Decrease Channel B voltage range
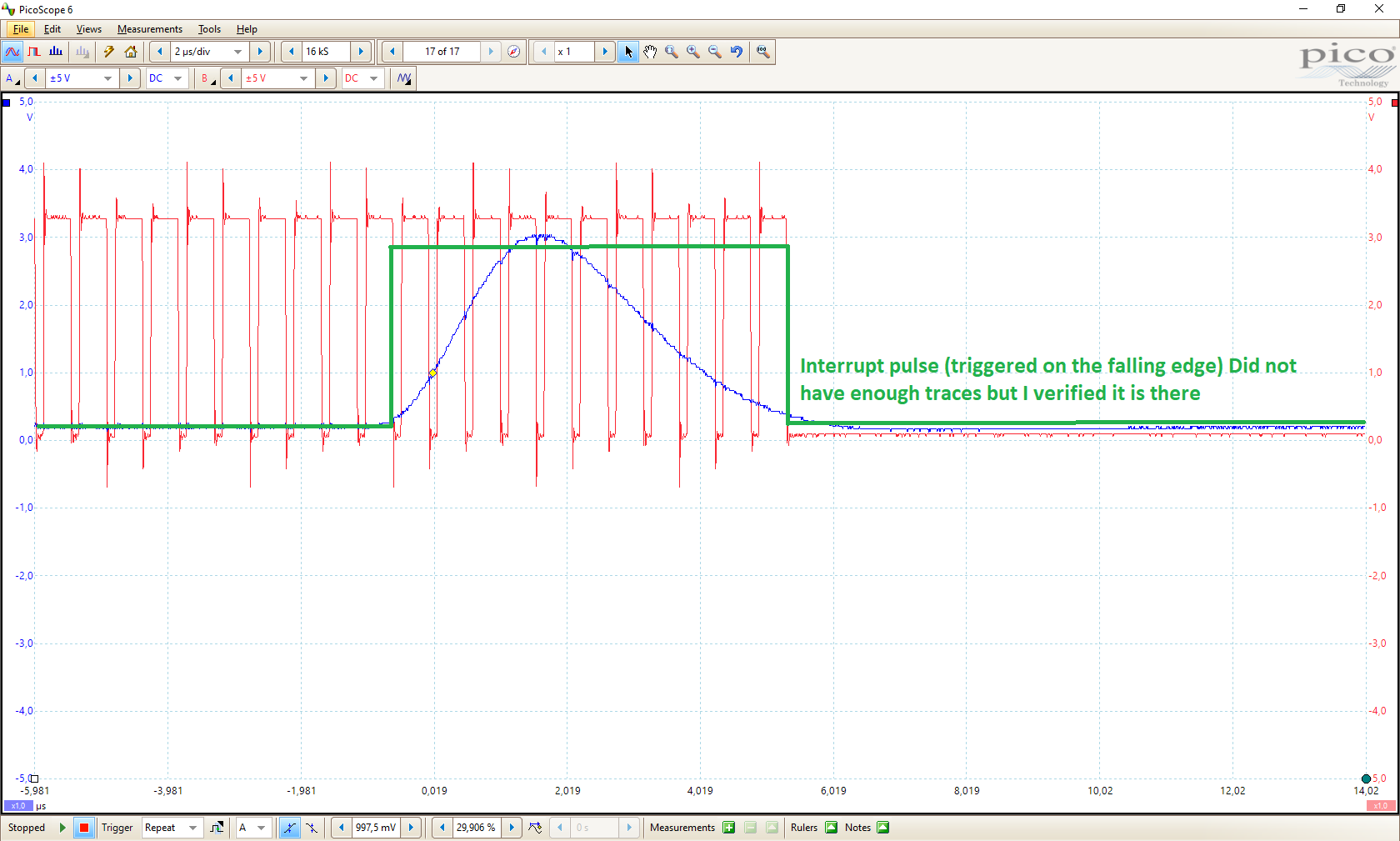 230,78
